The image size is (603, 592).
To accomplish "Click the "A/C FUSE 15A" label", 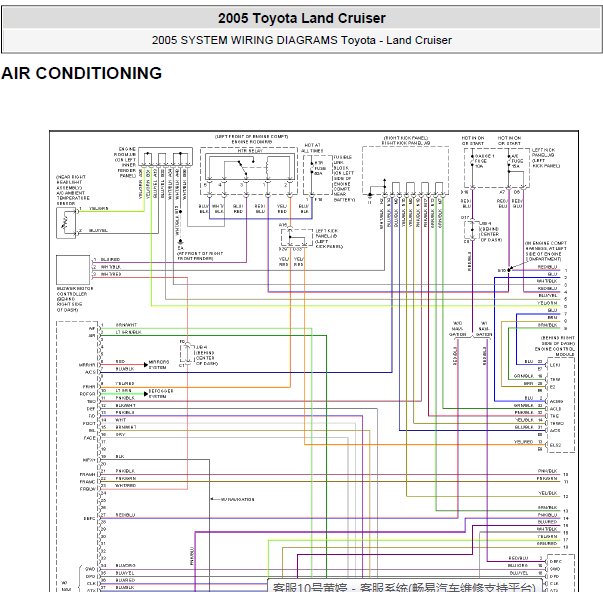I will [x=517, y=161].
